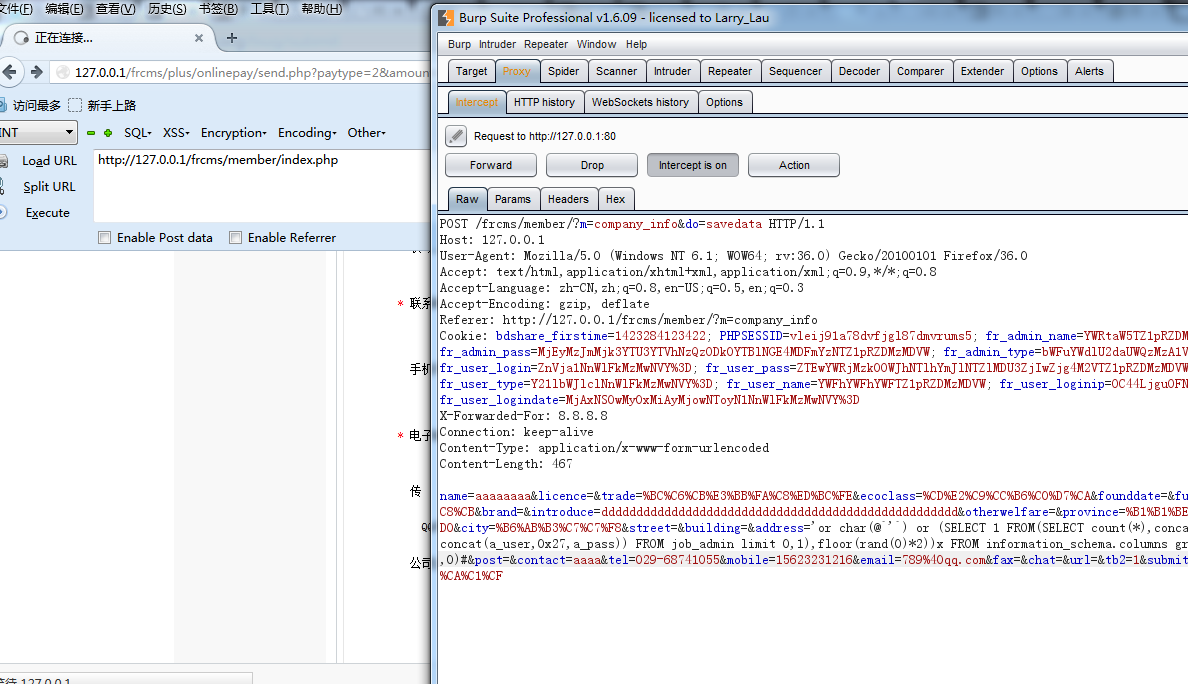This screenshot has width=1188, height=684.
Task: Switch to the Target tab
Action: coord(471,71)
